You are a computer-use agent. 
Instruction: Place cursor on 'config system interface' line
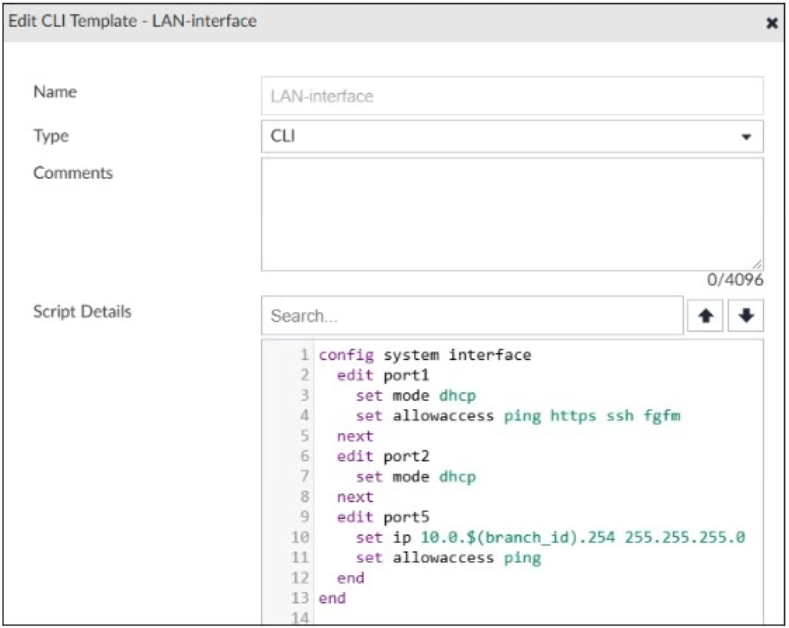tap(424, 355)
